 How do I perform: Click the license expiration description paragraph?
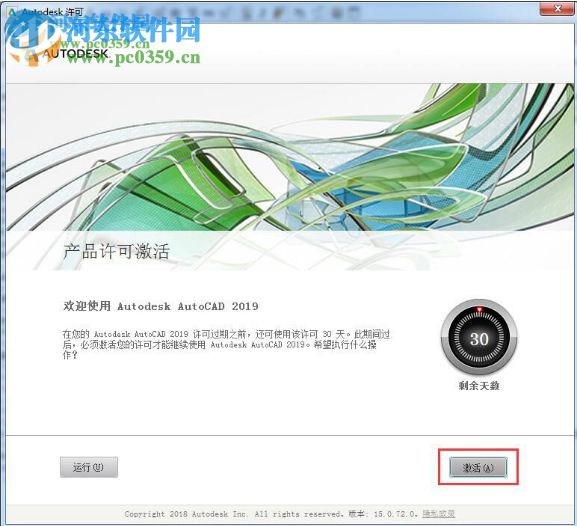click(226, 345)
